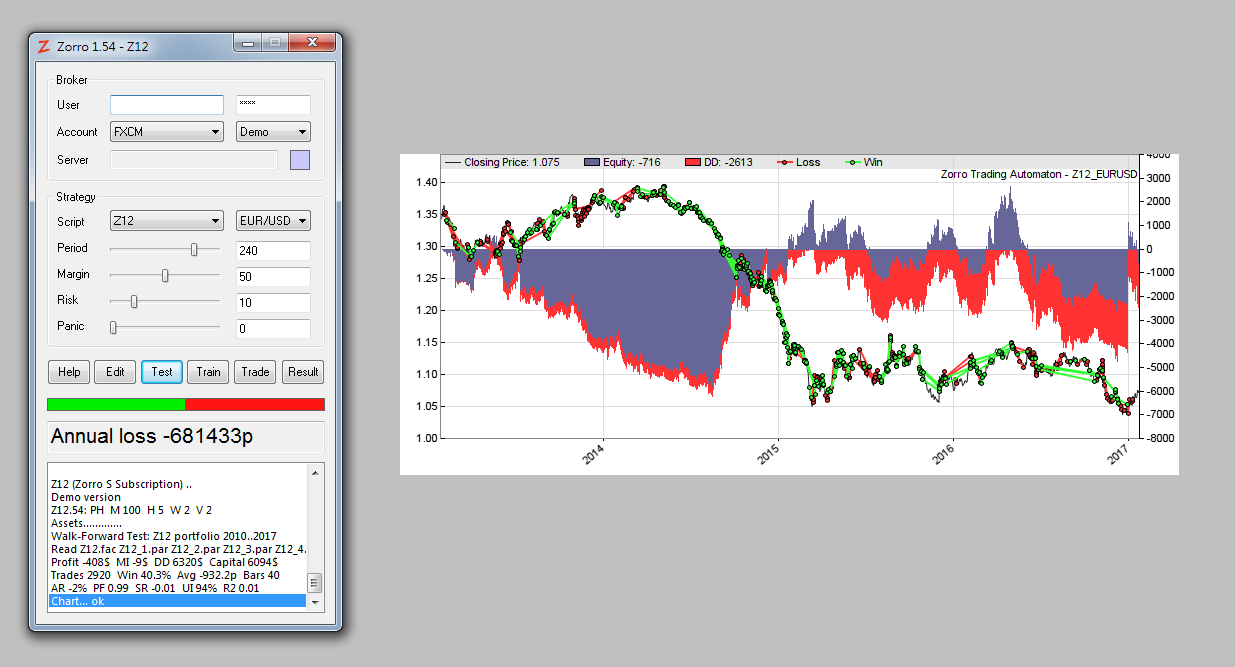Click the Risk slider handle
This screenshot has height=667, width=1235.
tap(134, 301)
